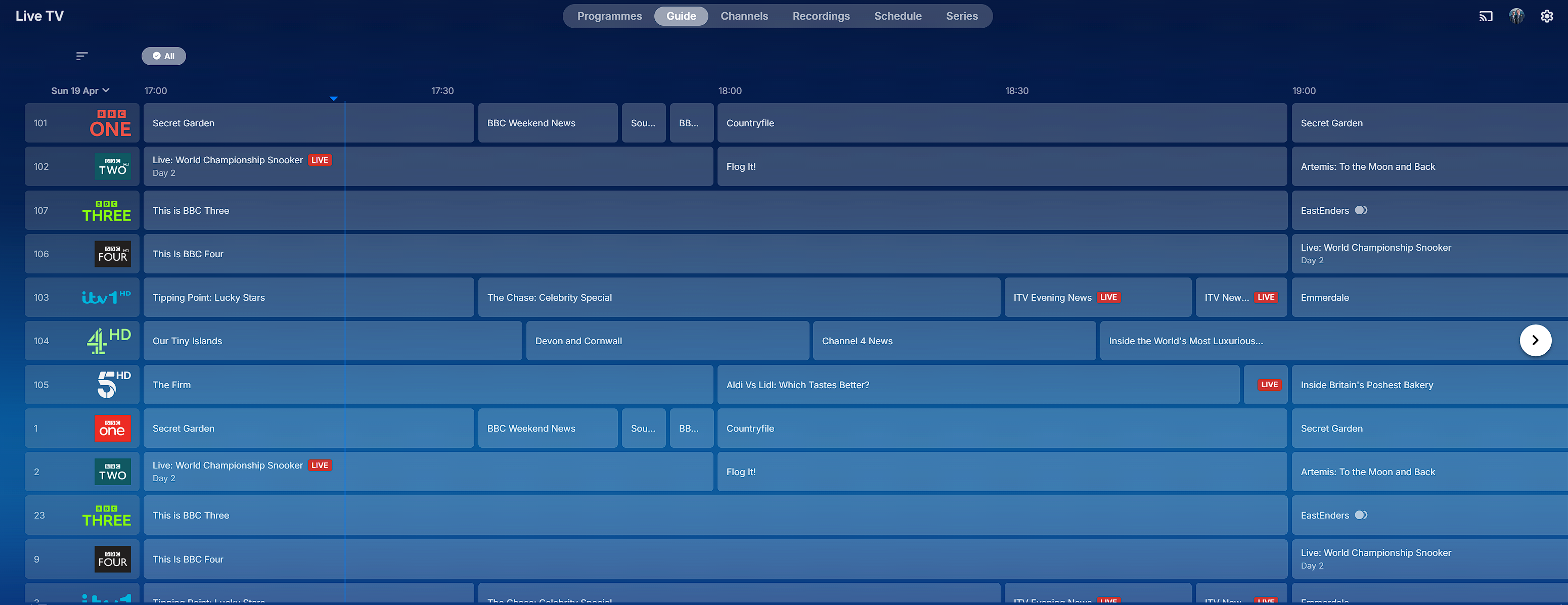This screenshot has height=605, width=1568.
Task: Click the cast to device icon
Action: click(1485, 17)
